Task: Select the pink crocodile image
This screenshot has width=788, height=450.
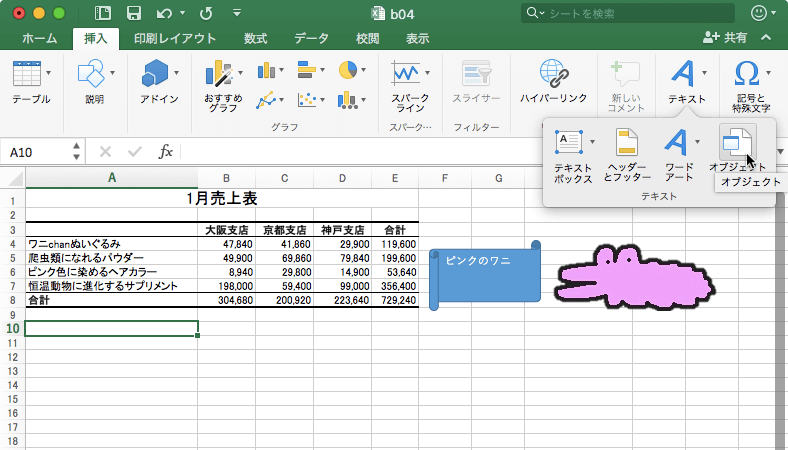Action: click(634, 277)
